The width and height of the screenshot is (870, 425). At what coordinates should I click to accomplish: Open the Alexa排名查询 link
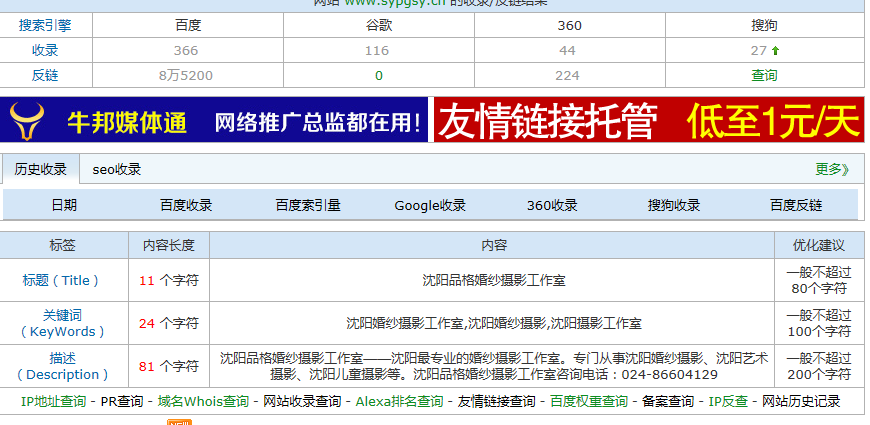(x=399, y=401)
